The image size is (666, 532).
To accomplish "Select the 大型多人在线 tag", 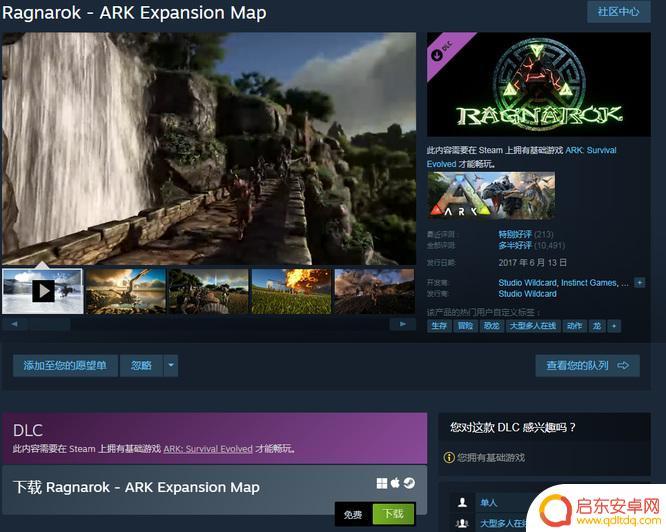I will tap(533, 326).
